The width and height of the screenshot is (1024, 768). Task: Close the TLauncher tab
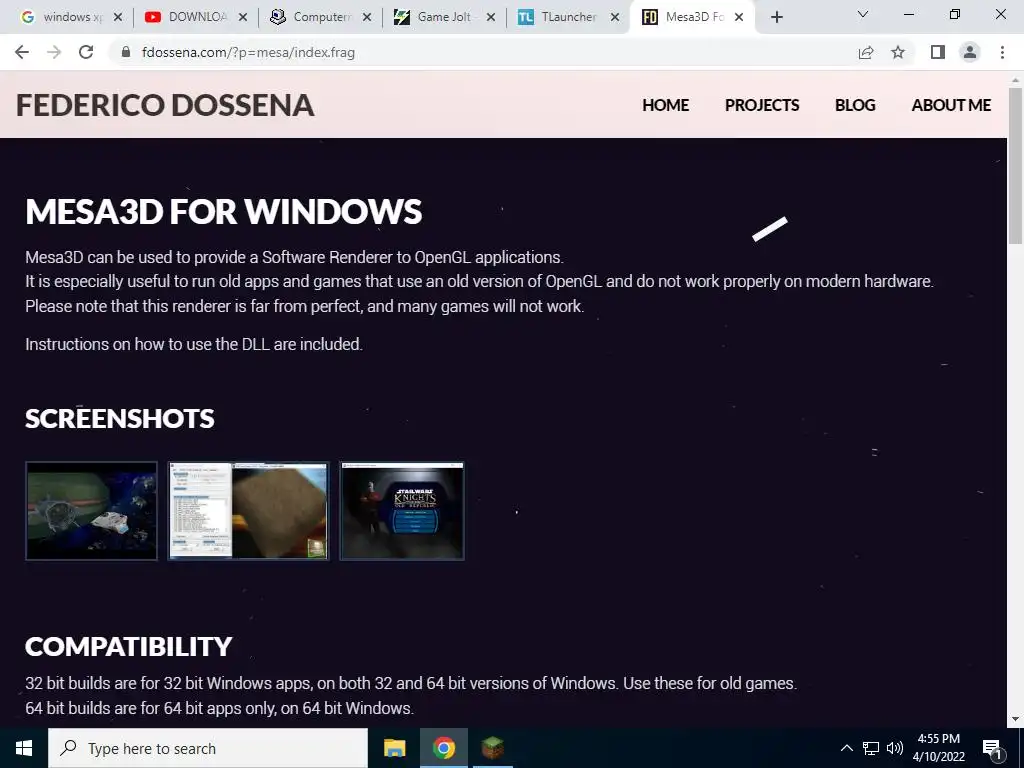[615, 17]
